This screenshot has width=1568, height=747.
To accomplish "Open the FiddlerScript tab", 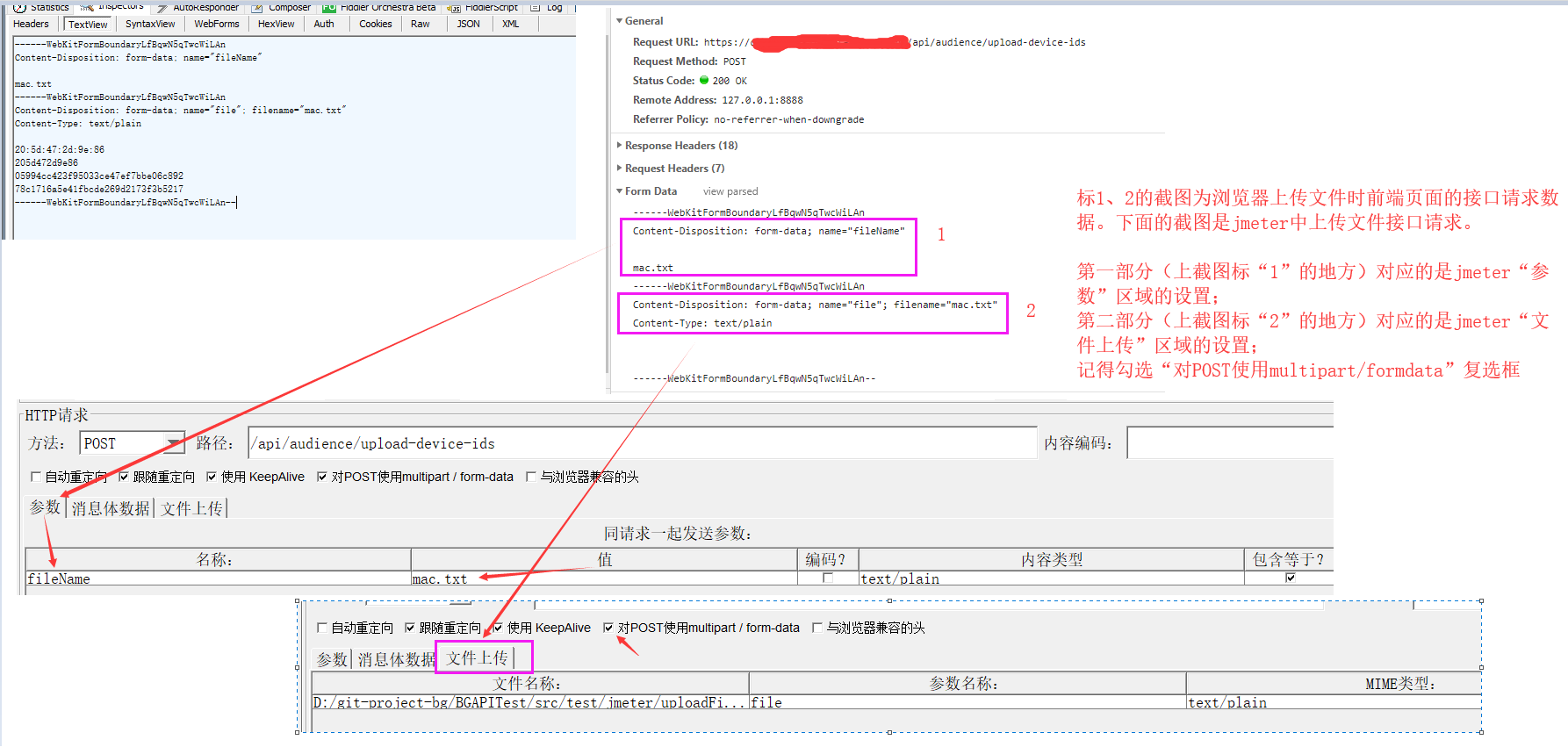I will [x=484, y=7].
